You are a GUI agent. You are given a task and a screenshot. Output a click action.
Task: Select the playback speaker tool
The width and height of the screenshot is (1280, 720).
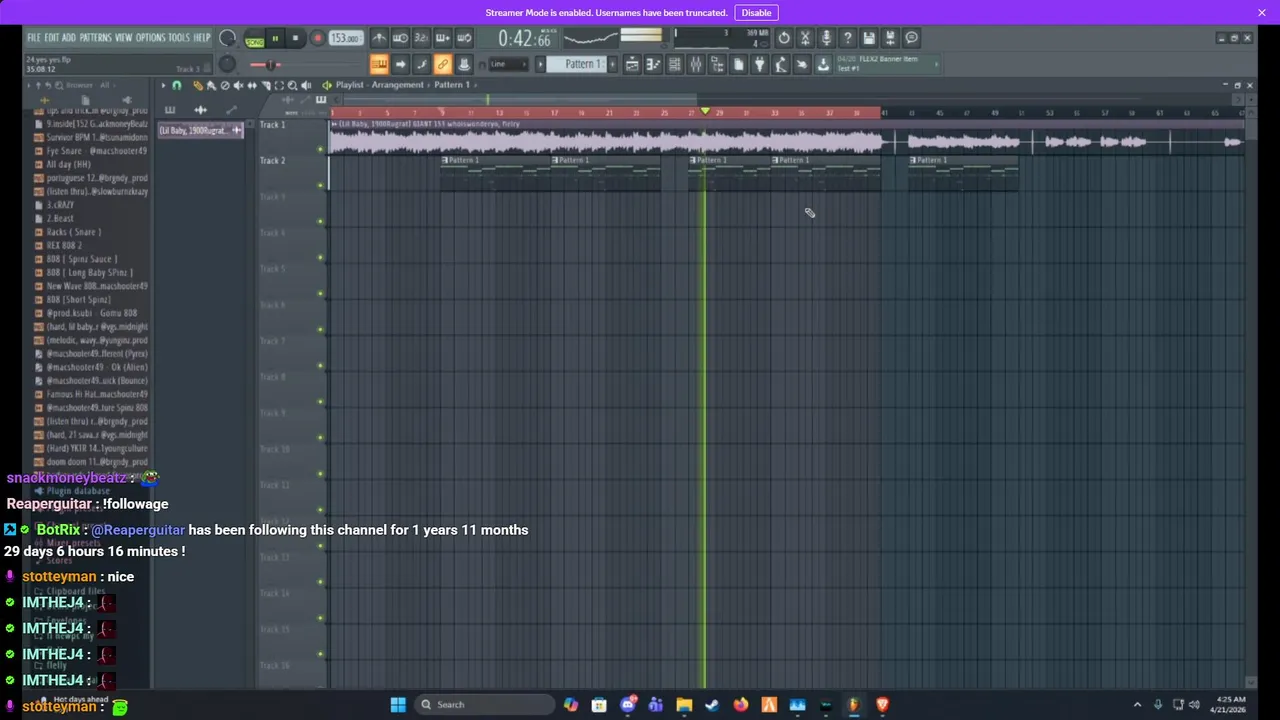click(x=306, y=85)
